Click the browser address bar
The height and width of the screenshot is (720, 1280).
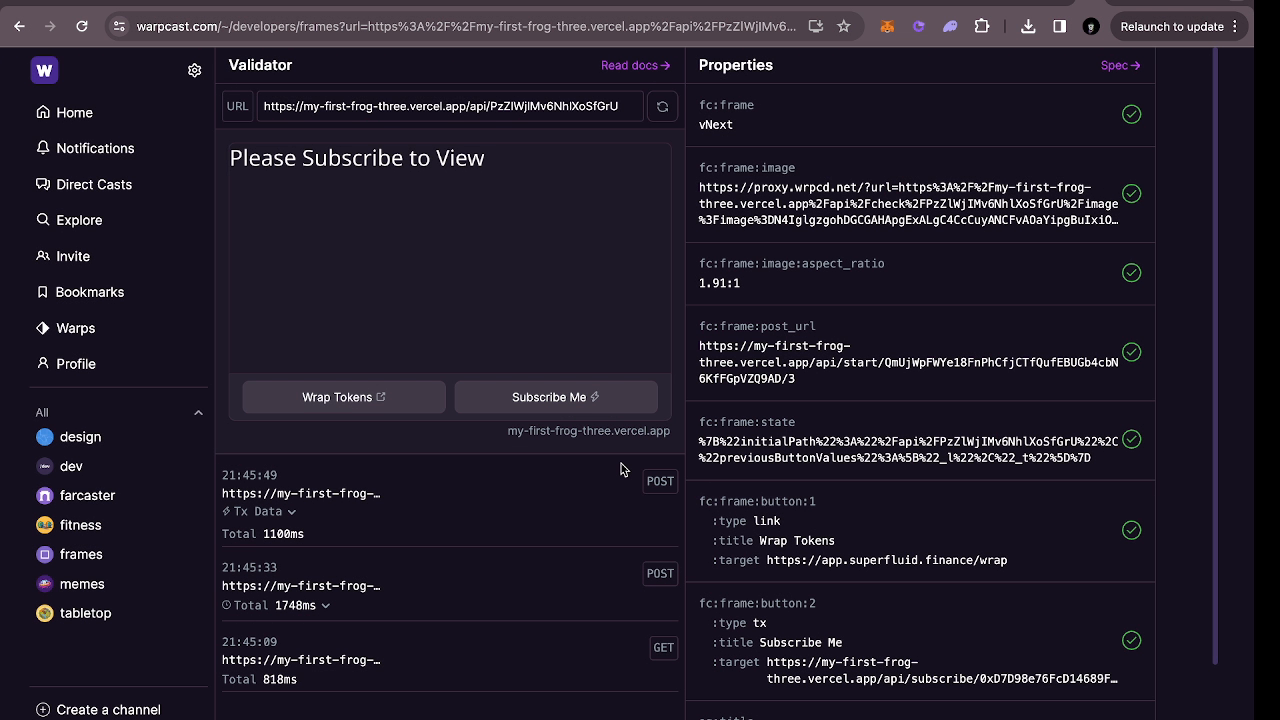pos(466,27)
